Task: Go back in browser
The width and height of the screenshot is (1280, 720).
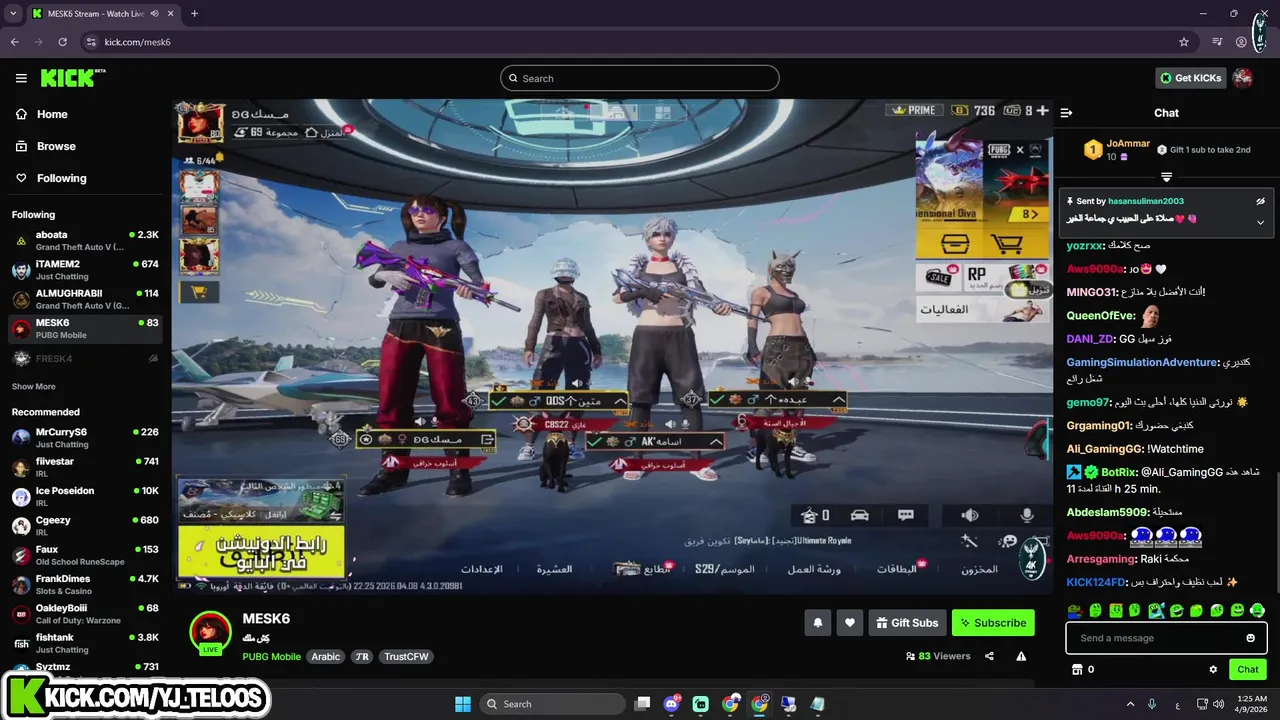Action: click(14, 42)
